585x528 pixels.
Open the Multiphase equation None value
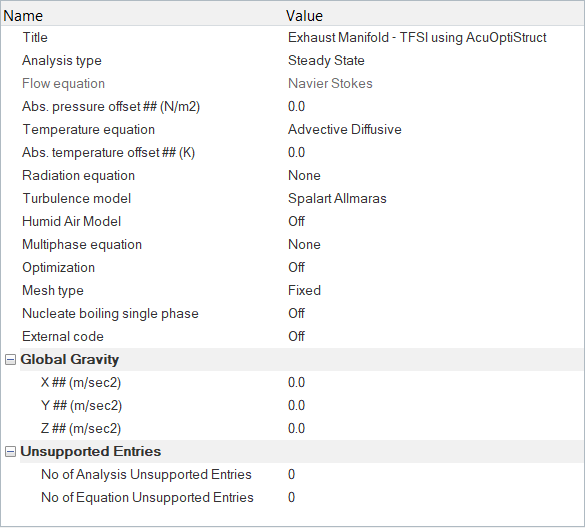[304, 245]
